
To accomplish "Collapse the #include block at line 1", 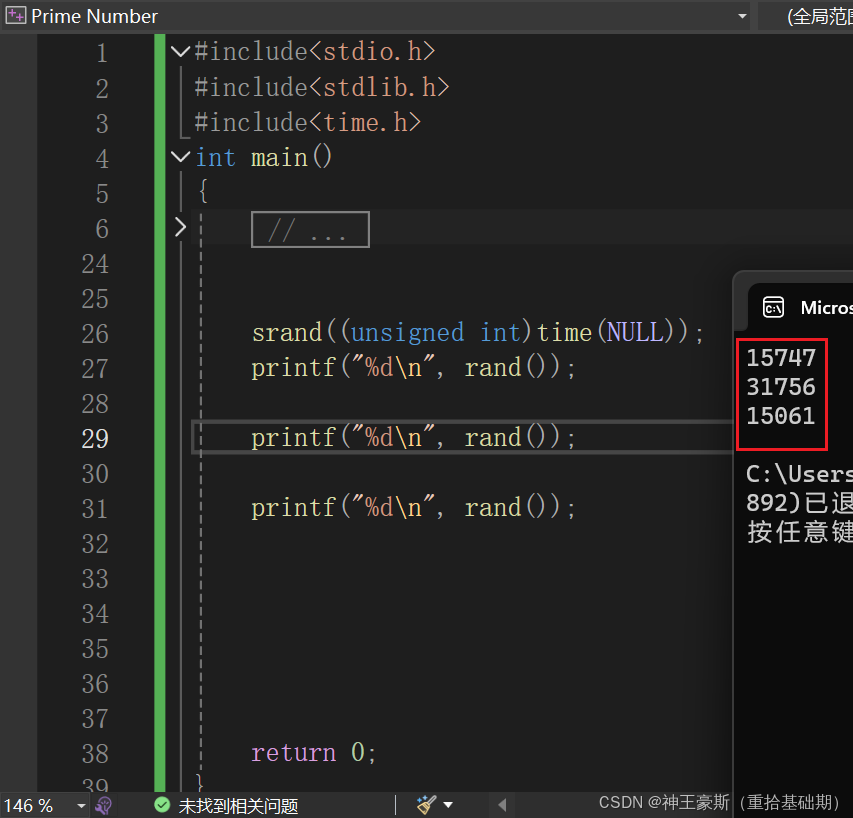I will click(180, 52).
